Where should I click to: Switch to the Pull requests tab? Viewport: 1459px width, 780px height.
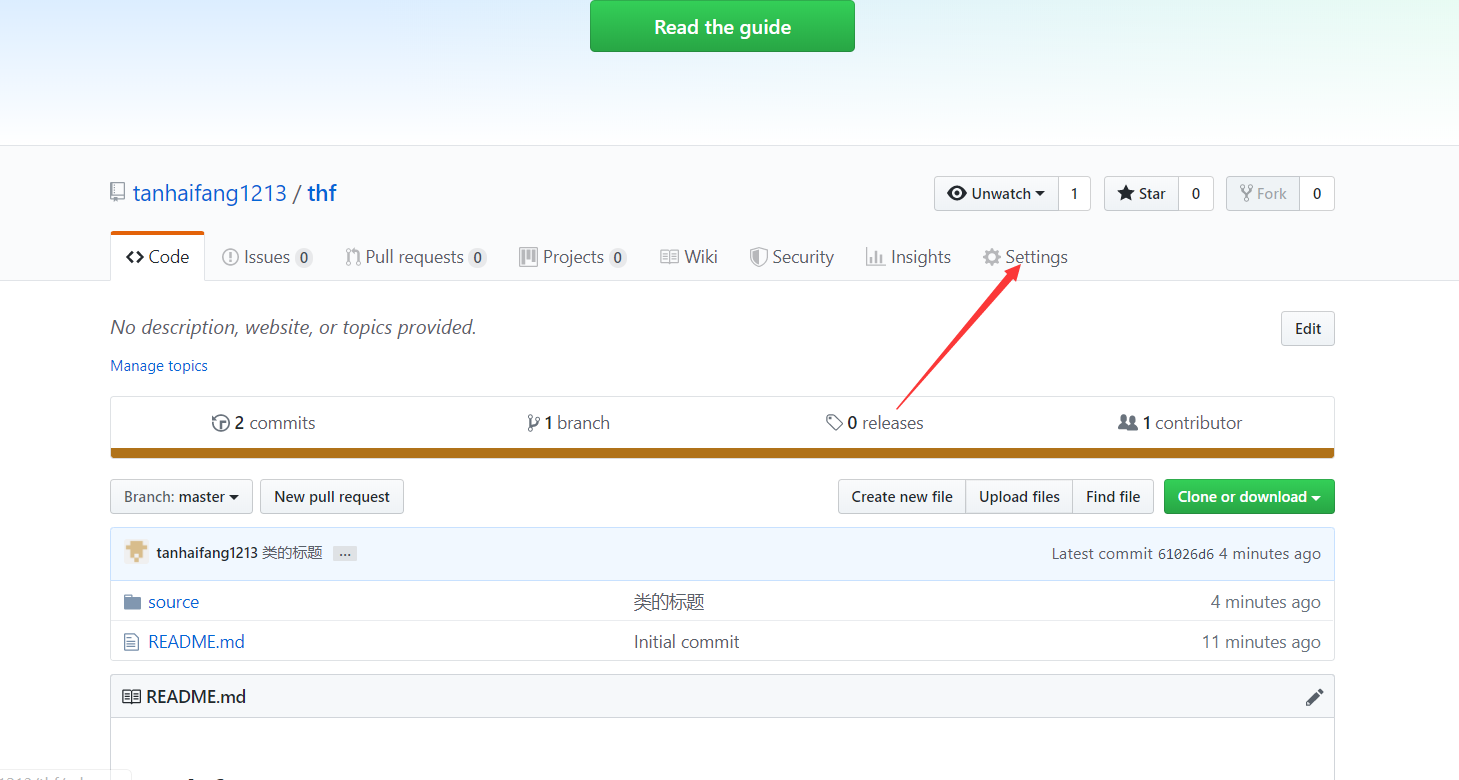point(415,257)
